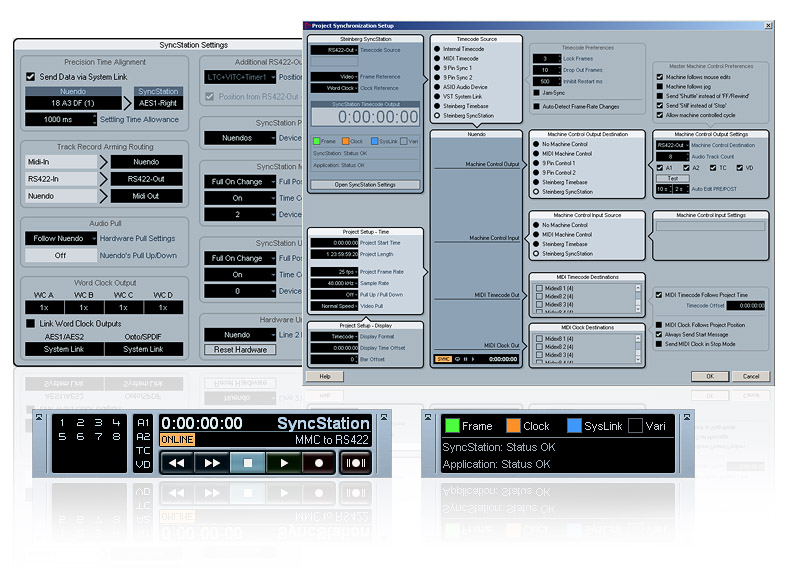Screen dimensions: 790x568
Task: Click the record transport button
Action: point(318,463)
